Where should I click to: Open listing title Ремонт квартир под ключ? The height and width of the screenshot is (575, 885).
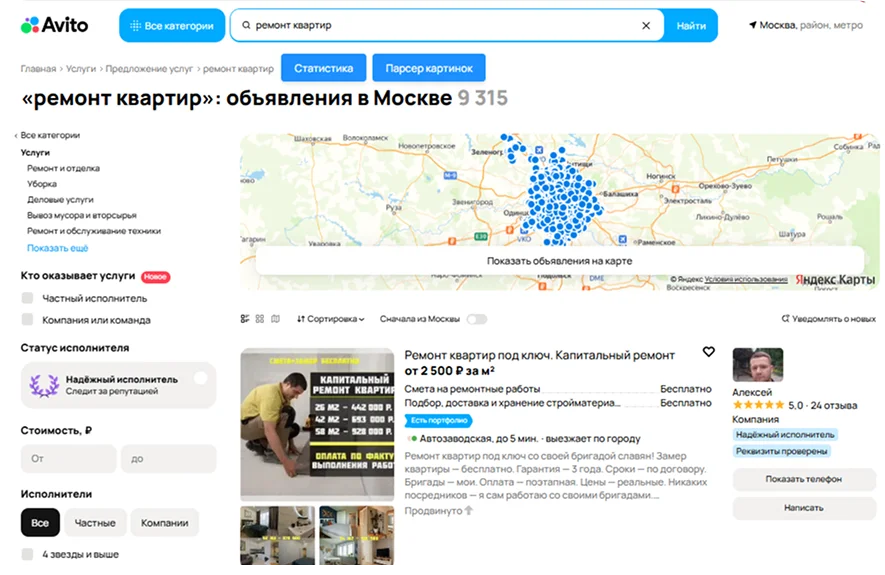tap(540, 355)
